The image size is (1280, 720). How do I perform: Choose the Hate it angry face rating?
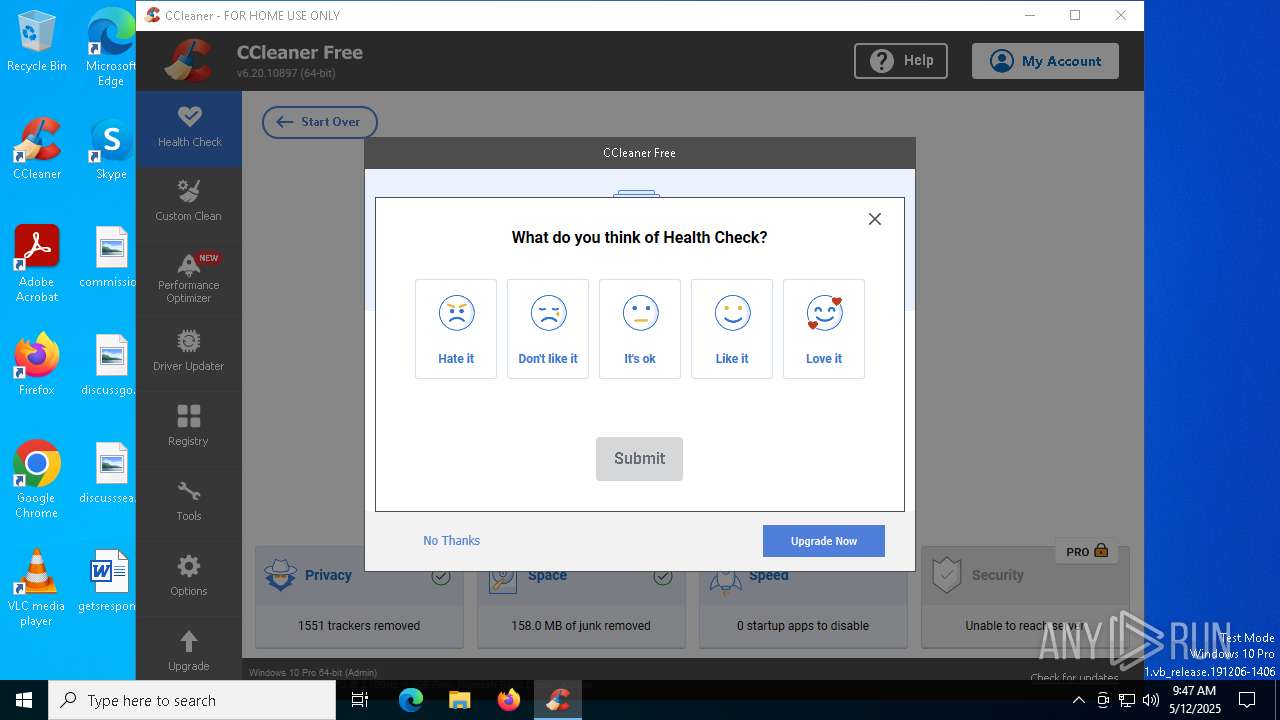click(x=456, y=329)
